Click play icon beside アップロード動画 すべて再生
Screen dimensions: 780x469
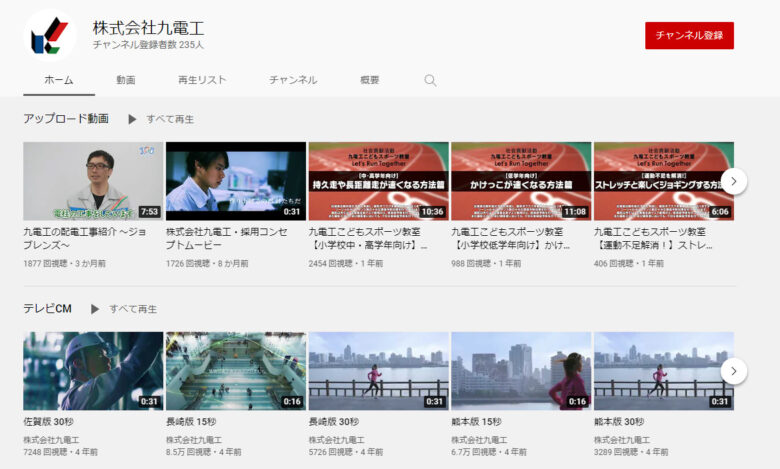coord(132,119)
